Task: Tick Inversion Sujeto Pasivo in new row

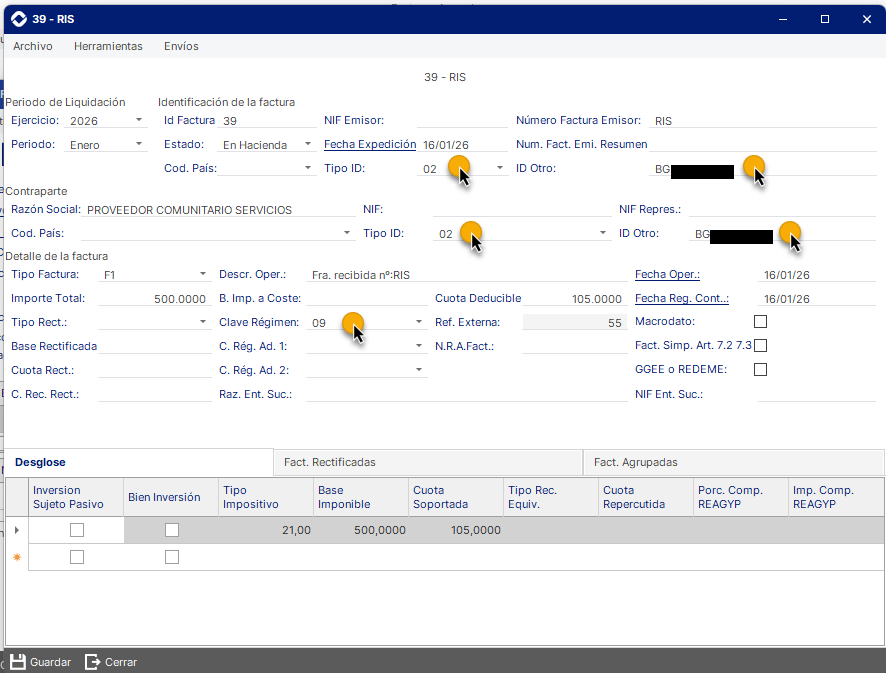Action: click(x=77, y=557)
